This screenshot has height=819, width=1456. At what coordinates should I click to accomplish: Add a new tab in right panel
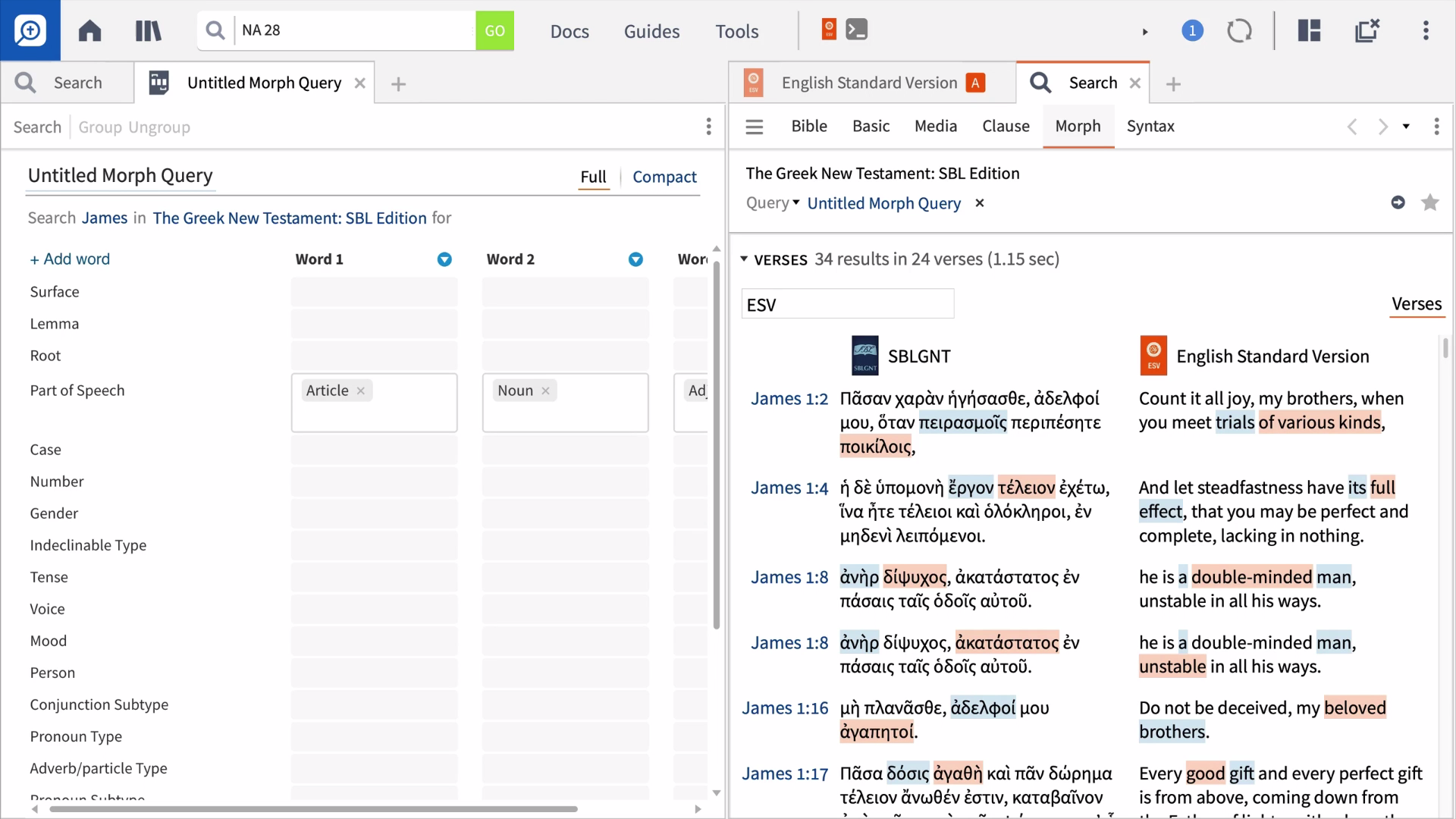tap(1173, 84)
